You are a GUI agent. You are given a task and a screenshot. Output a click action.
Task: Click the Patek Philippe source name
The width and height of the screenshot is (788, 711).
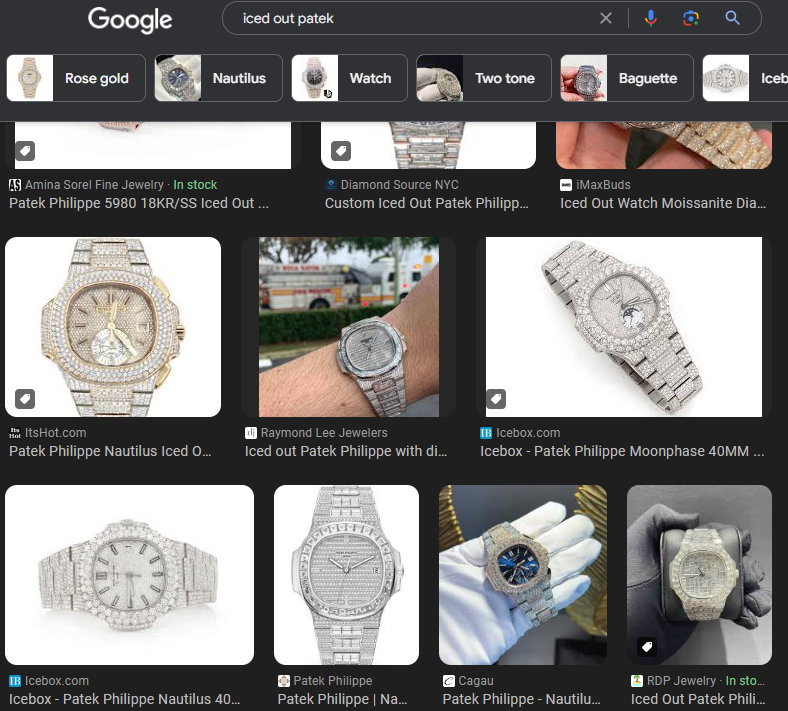[333, 681]
